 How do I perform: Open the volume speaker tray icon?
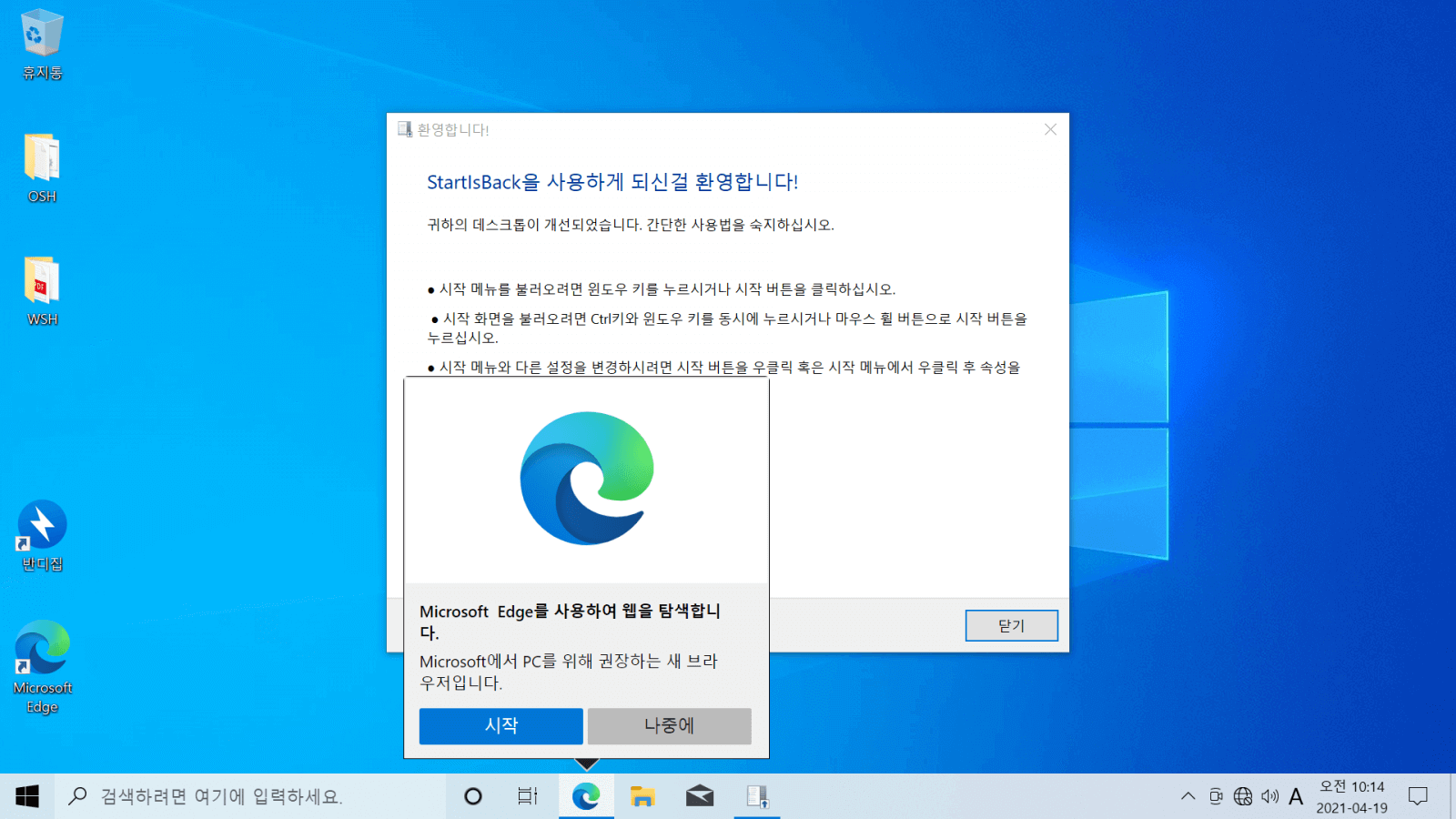pyautogui.click(x=1270, y=796)
